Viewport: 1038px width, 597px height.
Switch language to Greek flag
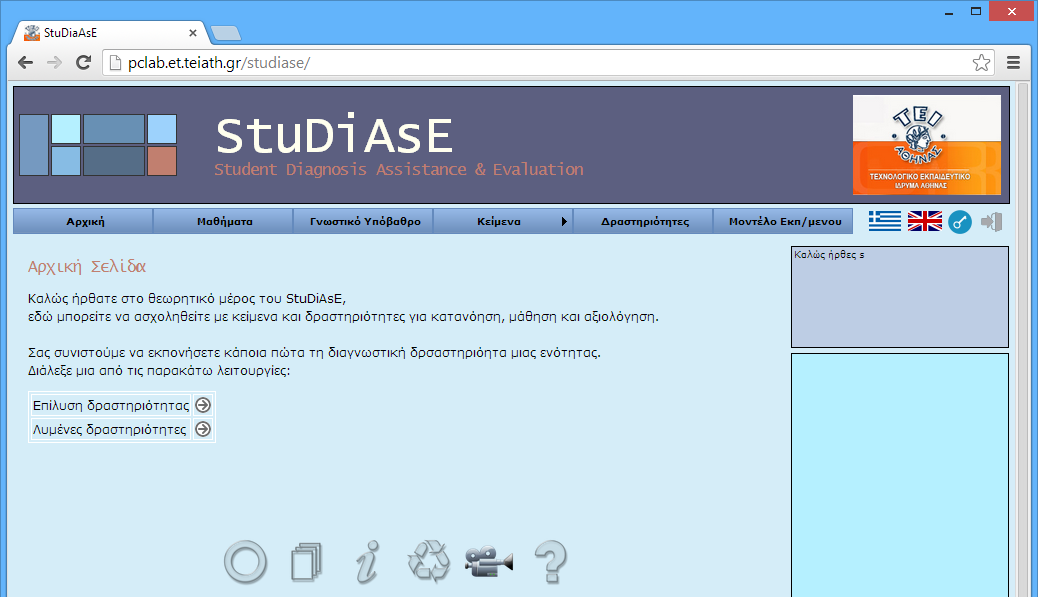(x=884, y=221)
